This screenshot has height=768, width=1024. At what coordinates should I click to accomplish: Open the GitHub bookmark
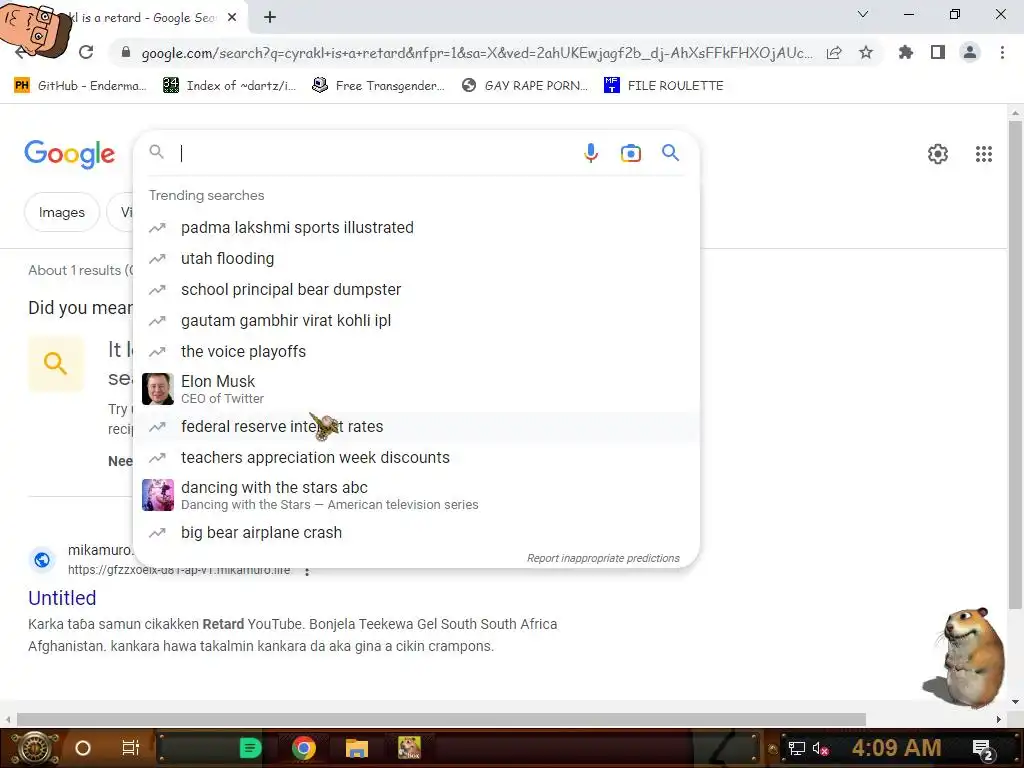(80, 86)
